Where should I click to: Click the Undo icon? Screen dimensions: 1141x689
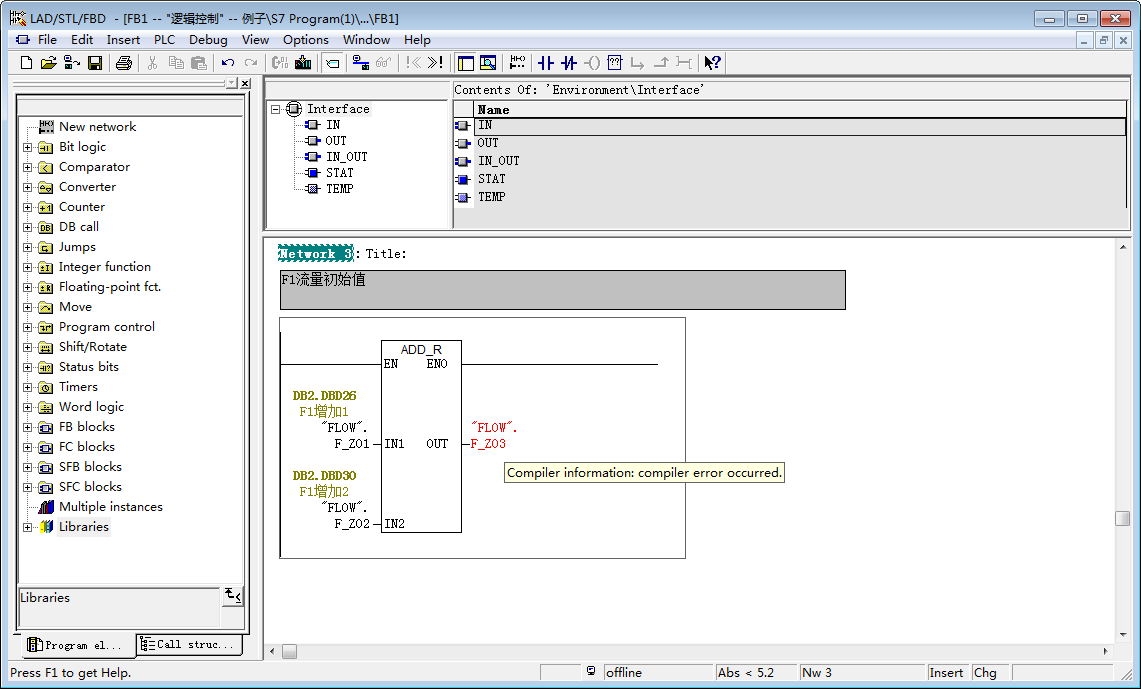click(228, 63)
